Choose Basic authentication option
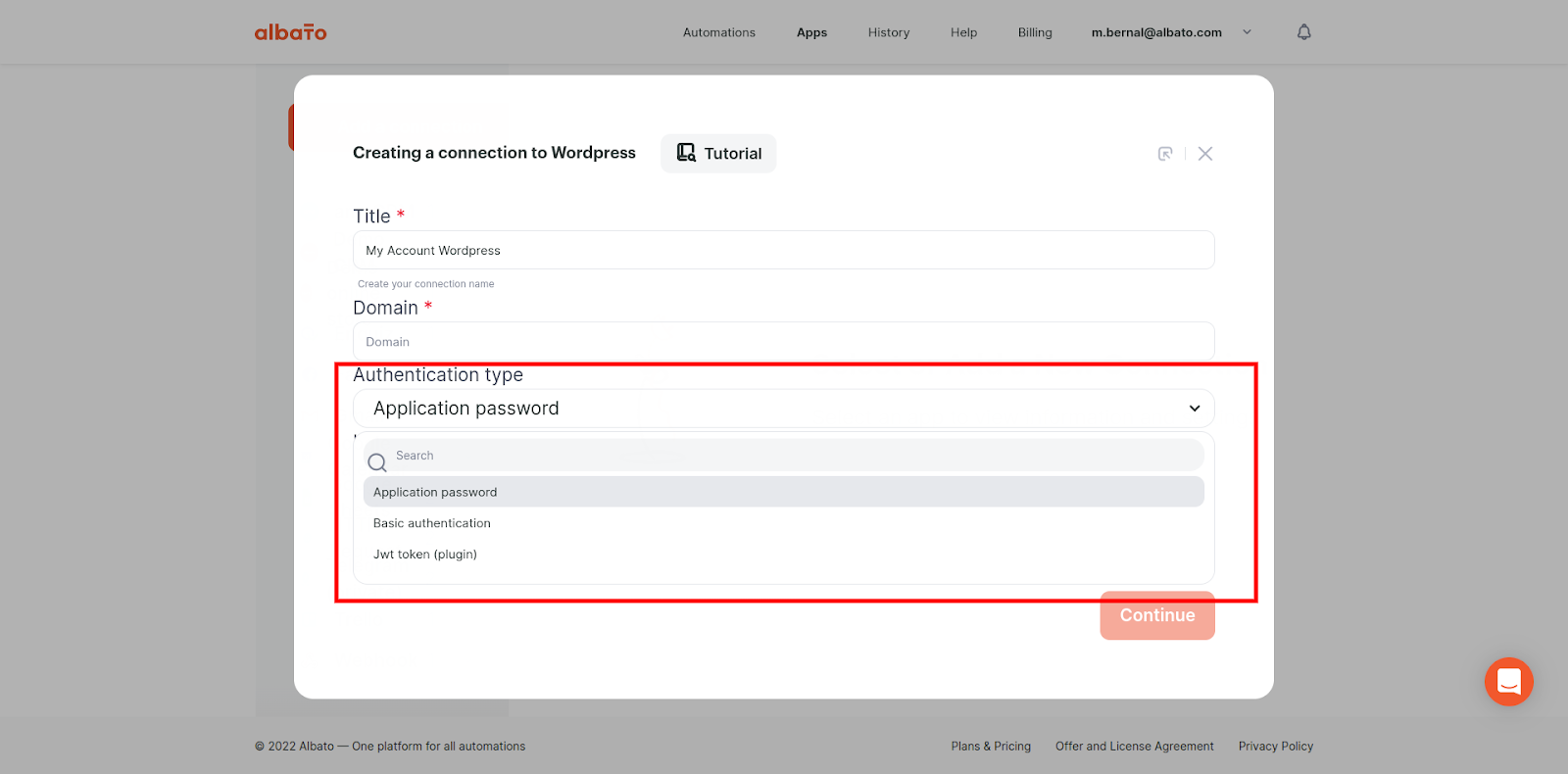The width and height of the screenshot is (1568, 774). pos(432,523)
